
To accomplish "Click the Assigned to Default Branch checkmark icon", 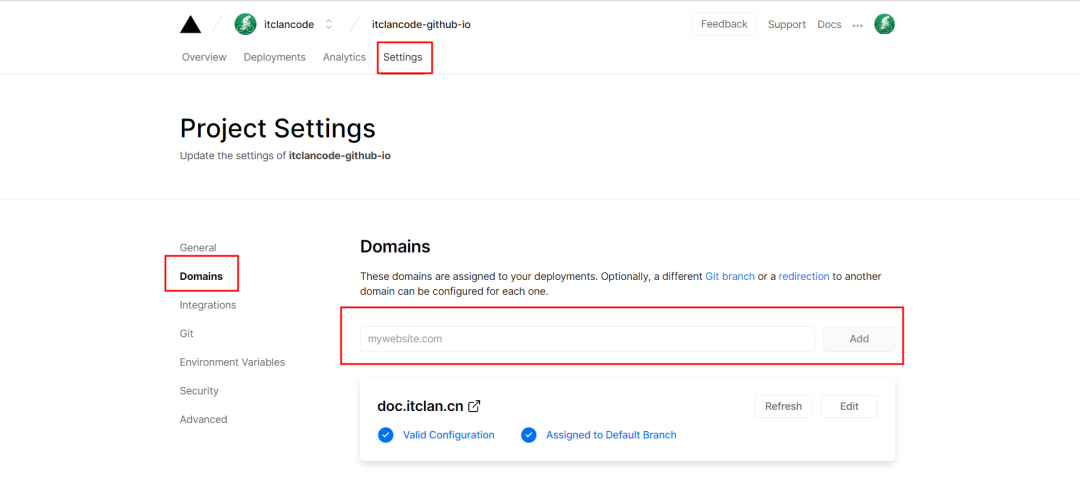I will click(x=529, y=435).
